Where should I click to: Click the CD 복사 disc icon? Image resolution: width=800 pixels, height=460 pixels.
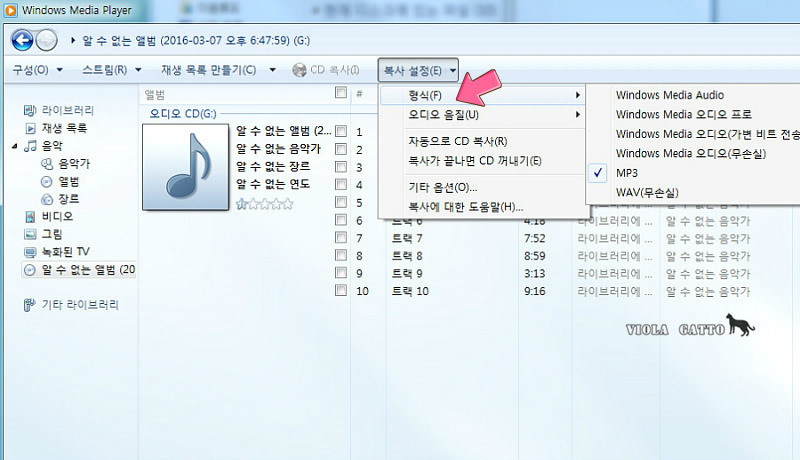(299, 70)
